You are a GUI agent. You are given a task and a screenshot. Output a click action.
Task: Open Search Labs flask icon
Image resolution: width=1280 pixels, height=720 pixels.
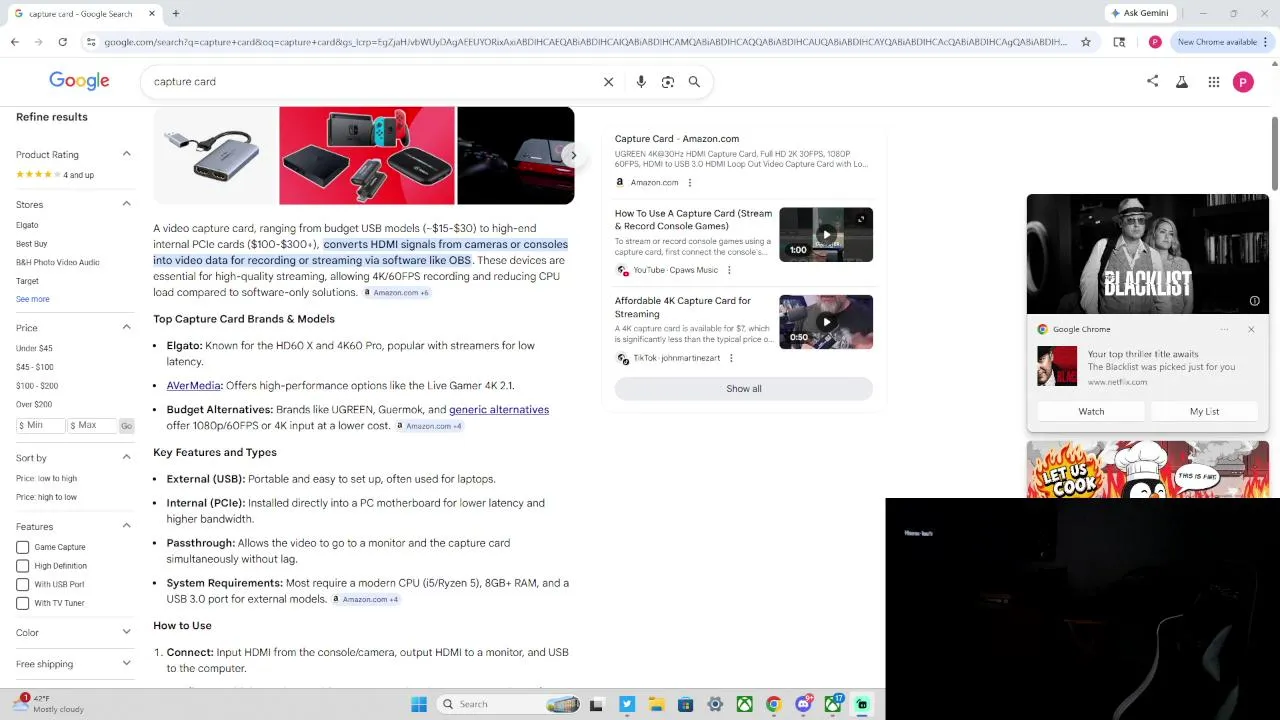pos(1182,82)
